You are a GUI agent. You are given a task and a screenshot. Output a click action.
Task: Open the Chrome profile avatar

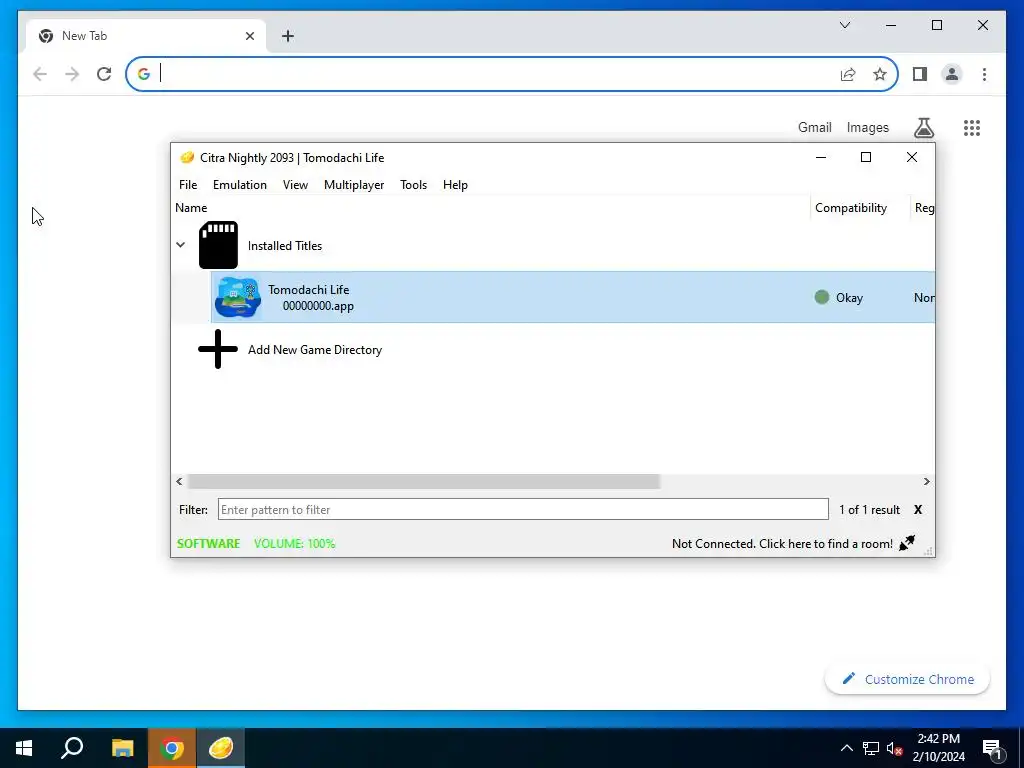coord(952,74)
